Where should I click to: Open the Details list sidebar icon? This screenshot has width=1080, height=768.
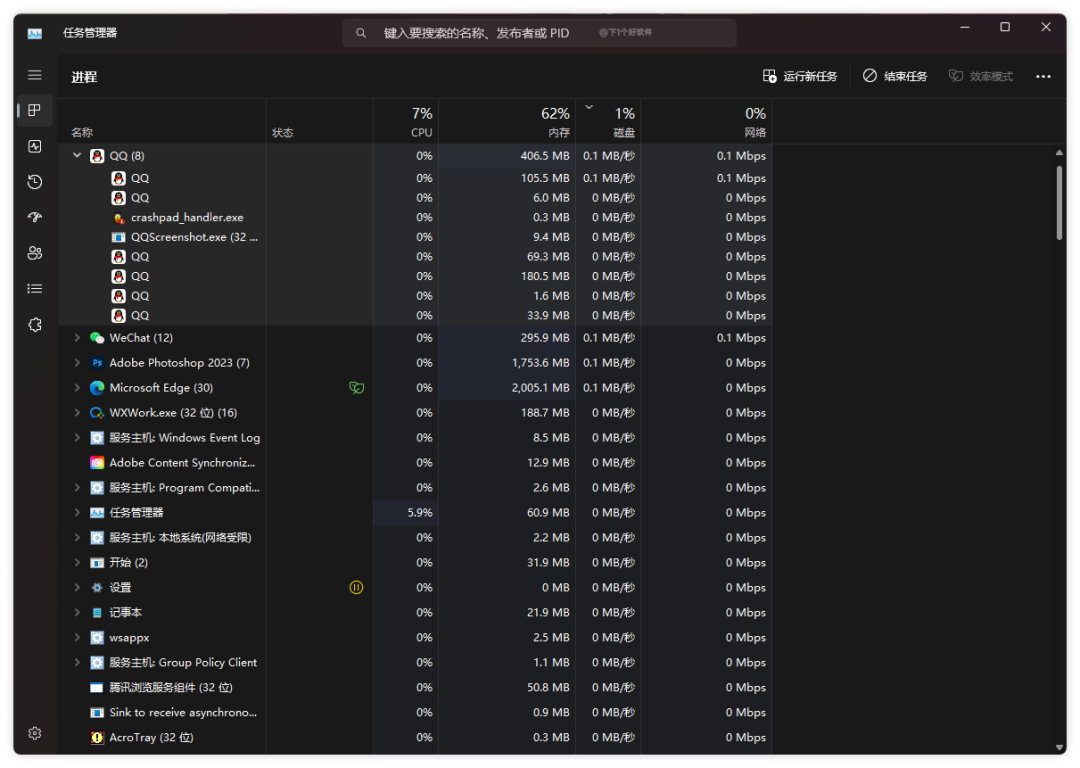point(35,289)
